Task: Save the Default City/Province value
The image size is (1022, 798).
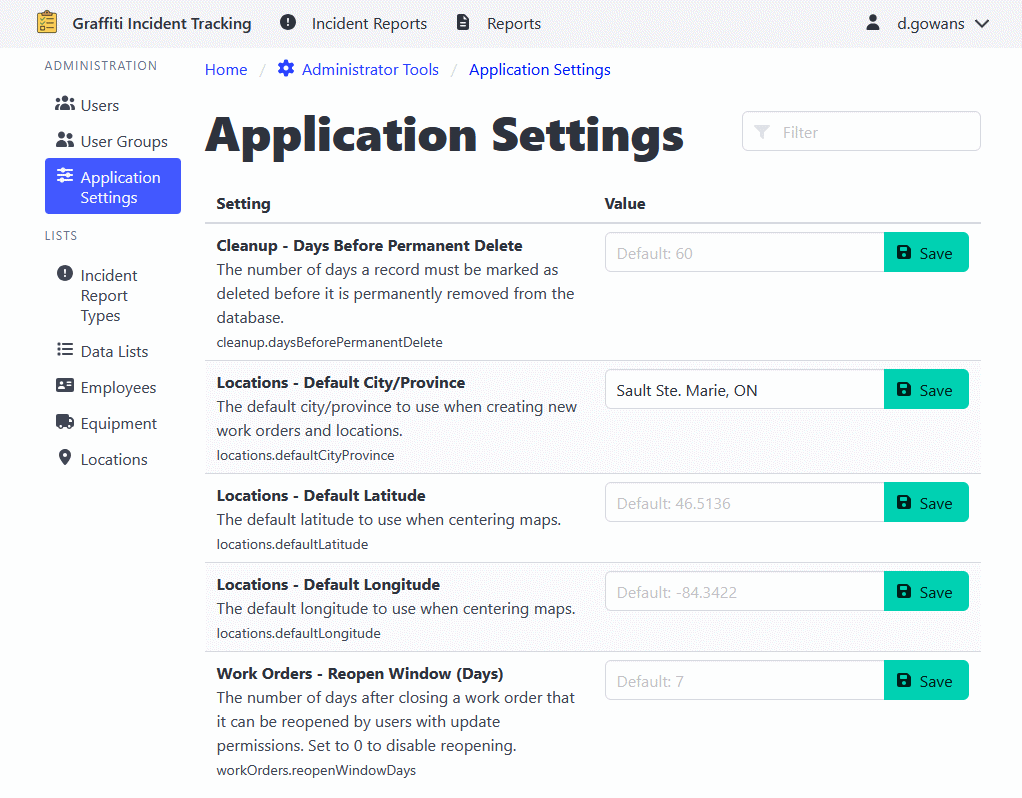Action: 926,389
